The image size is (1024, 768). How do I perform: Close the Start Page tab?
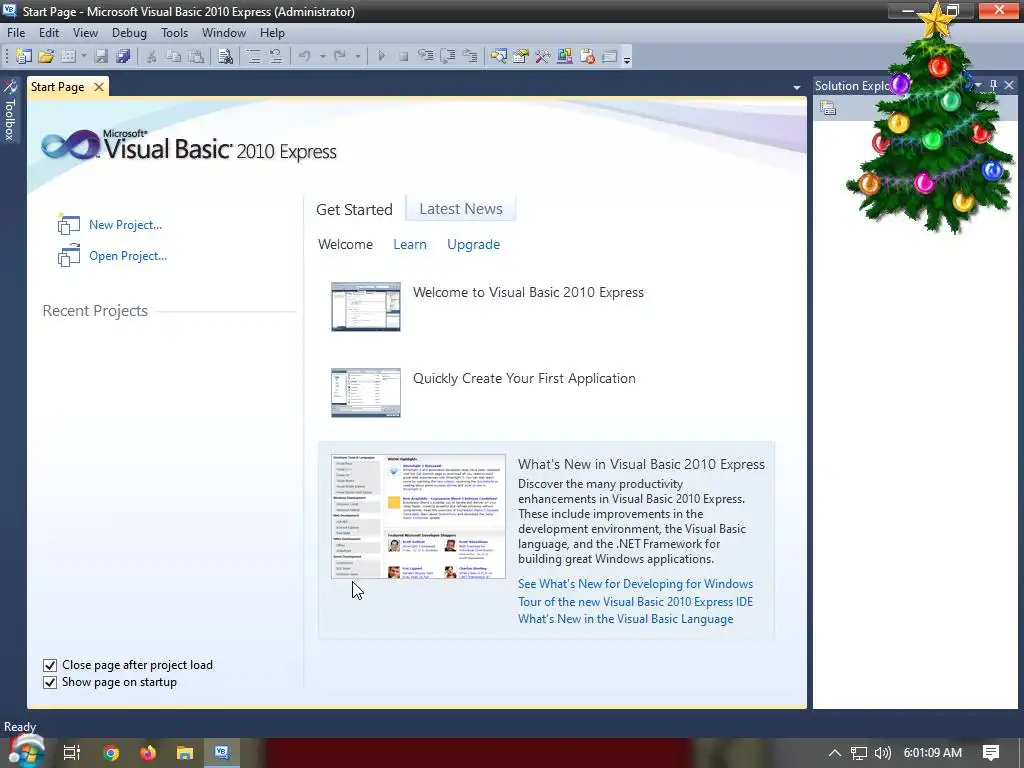tap(99, 87)
